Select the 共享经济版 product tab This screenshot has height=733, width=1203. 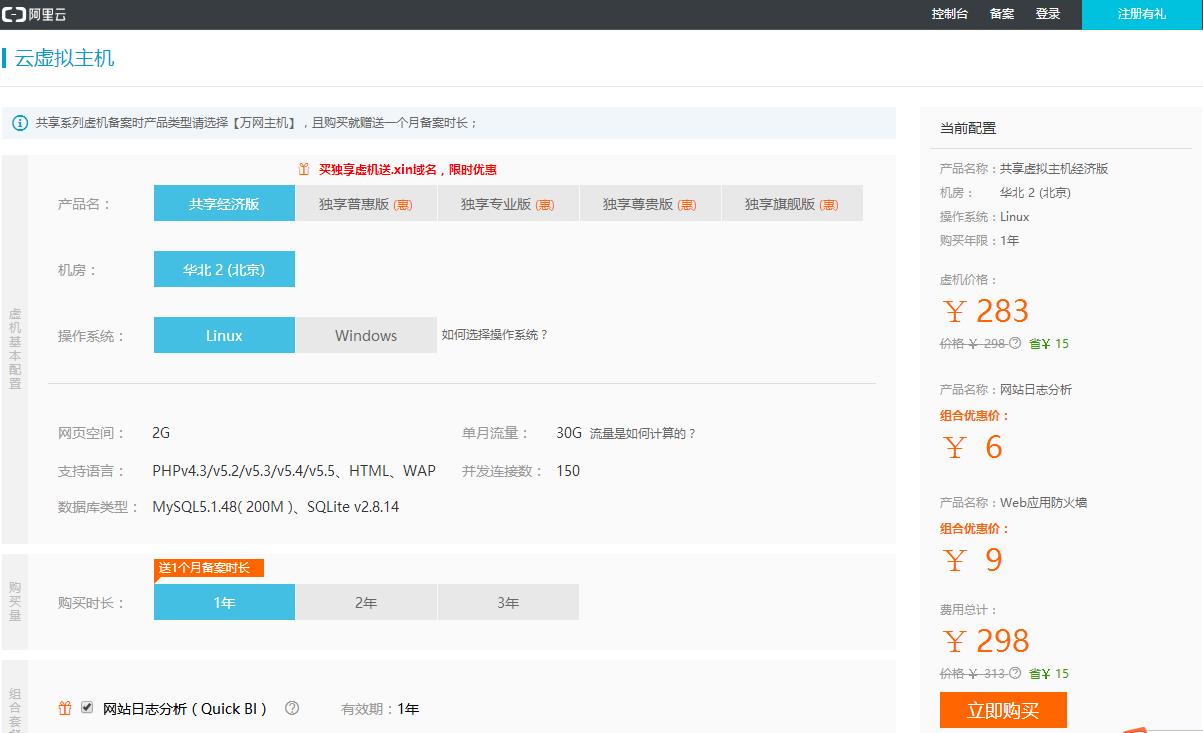(x=224, y=203)
